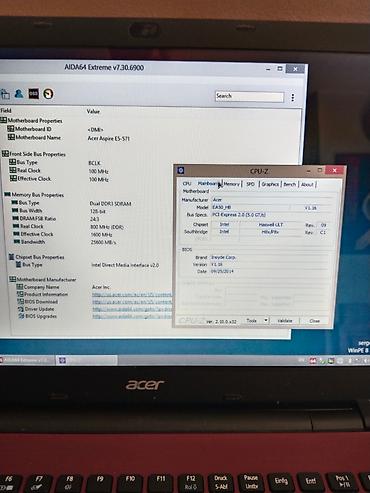Viewport: 370px width, 493px height.
Task: Select the 'BCLK' bus type value
Action: pyautogui.click(x=94, y=163)
